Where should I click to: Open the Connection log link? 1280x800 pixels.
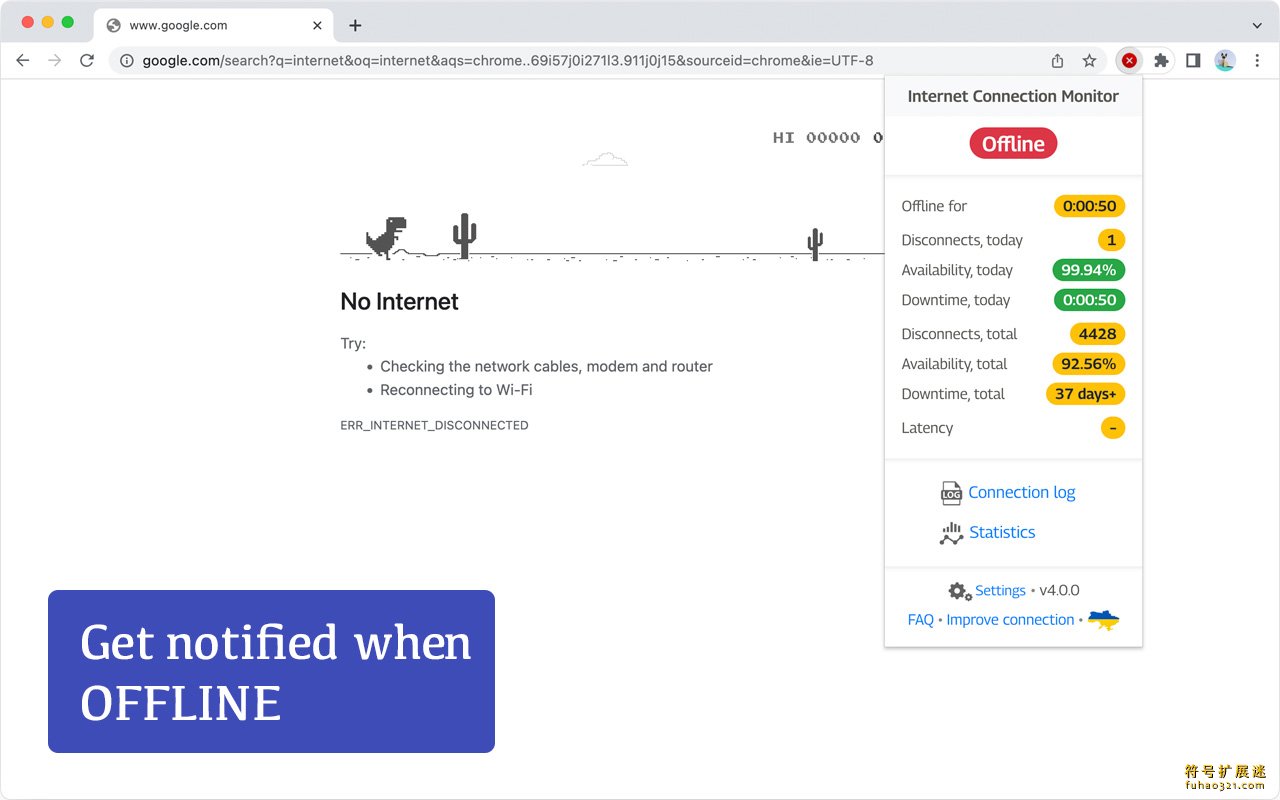1022,492
